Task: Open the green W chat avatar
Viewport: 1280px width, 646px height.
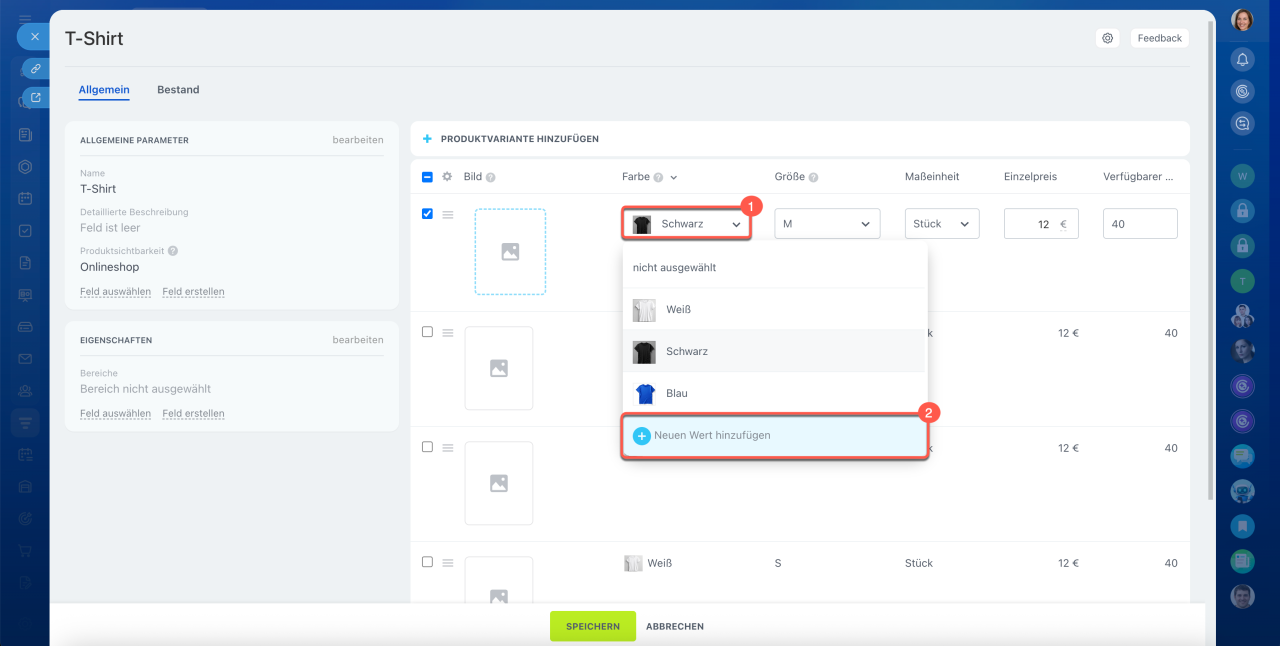Action: (1242, 176)
